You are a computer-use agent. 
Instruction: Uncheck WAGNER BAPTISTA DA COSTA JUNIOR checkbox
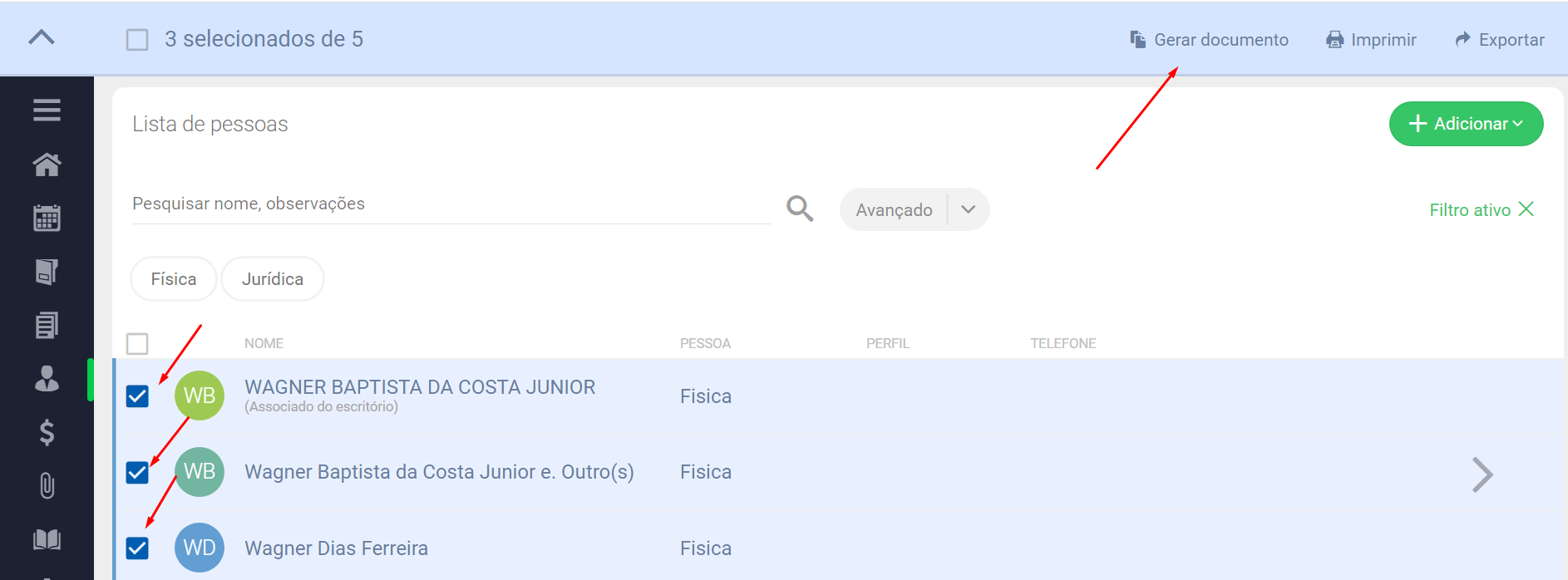(x=137, y=396)
